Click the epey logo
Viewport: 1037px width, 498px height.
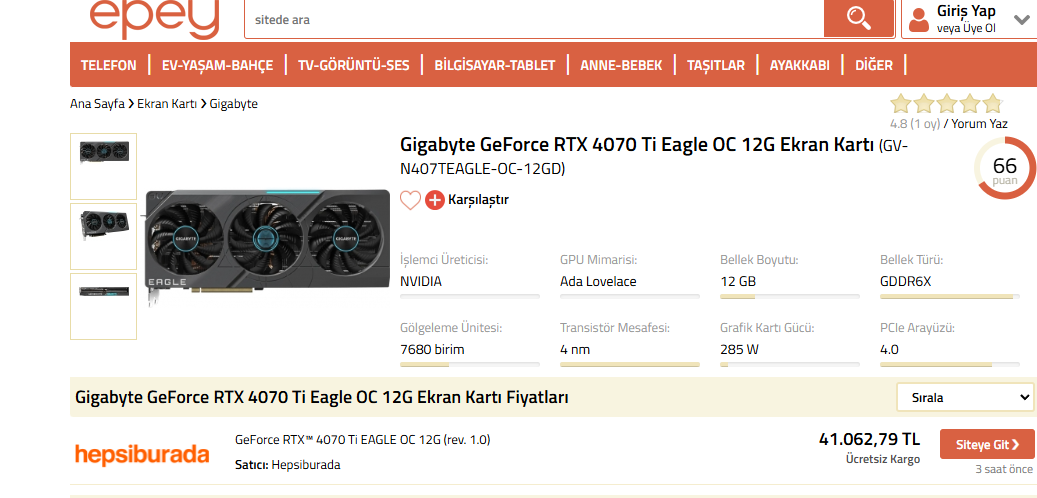tap(154, 17)
